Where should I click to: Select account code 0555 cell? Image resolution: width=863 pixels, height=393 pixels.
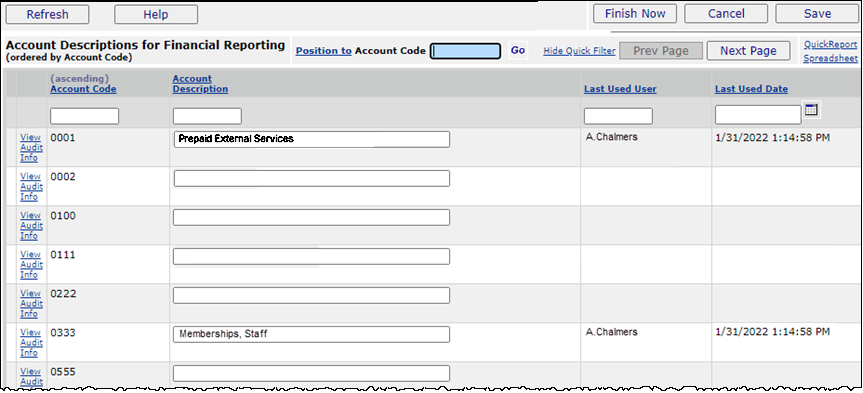(63, 372)
